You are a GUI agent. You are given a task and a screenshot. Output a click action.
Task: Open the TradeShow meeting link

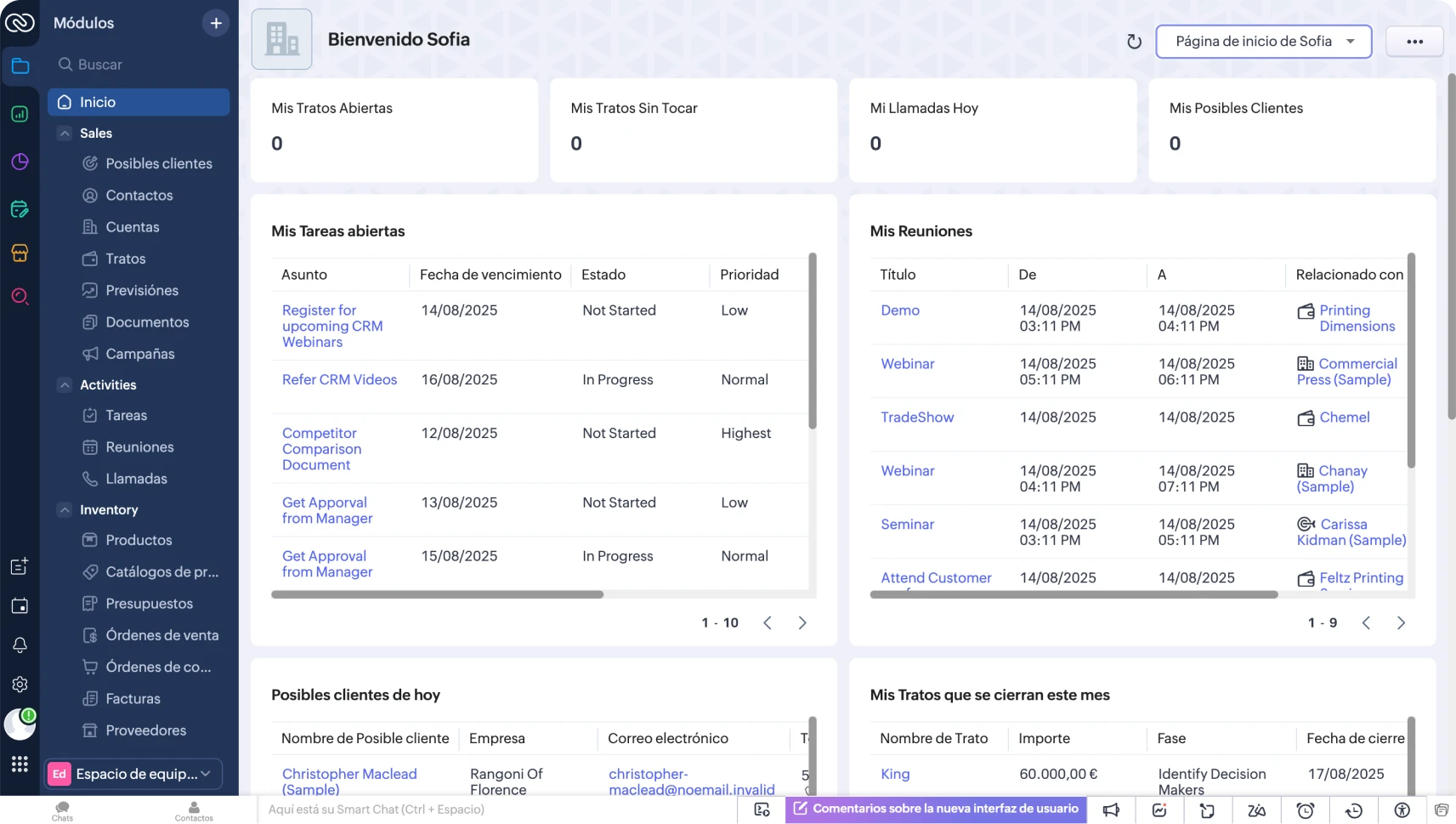[x=917, y=418]
